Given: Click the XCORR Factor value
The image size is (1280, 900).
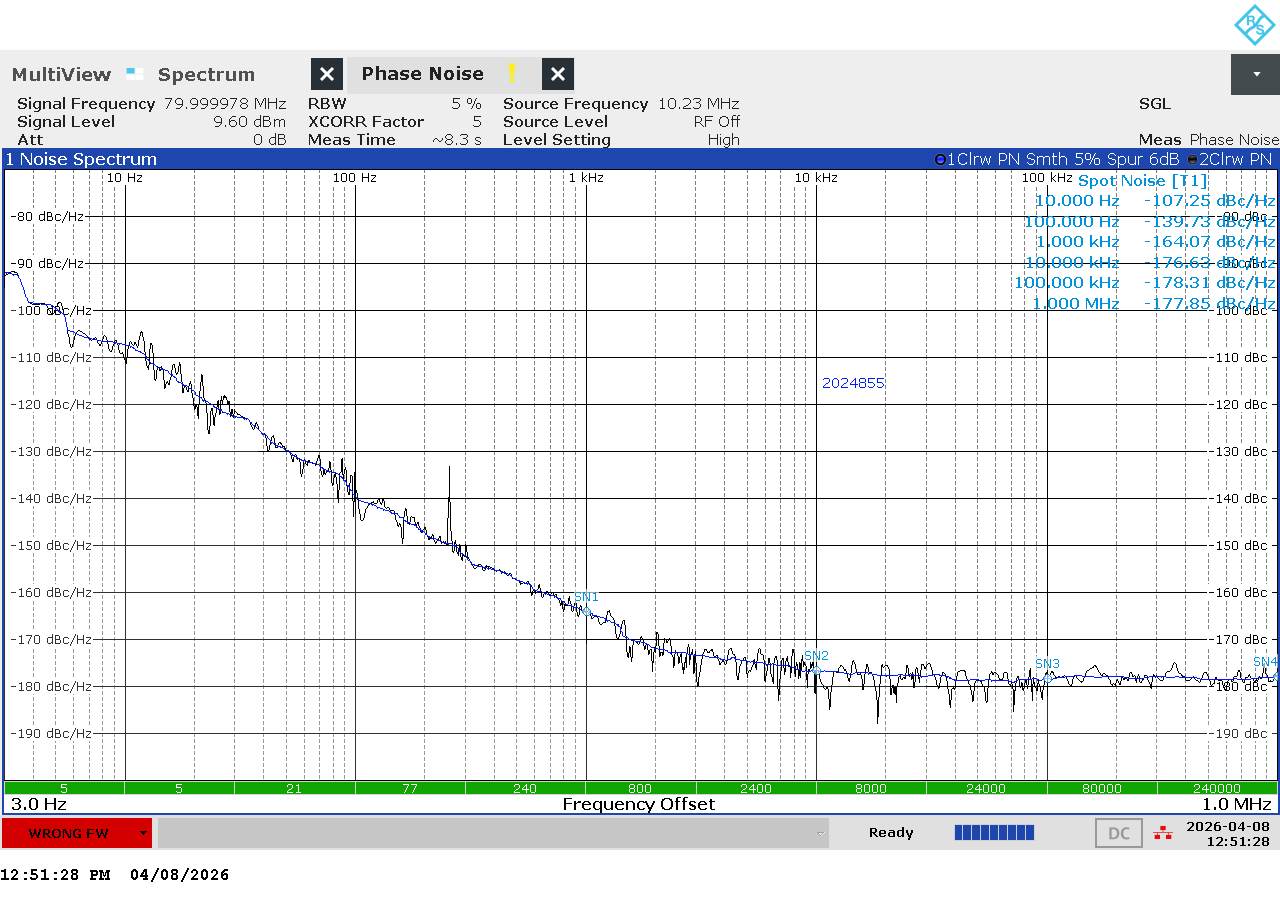Looking at the screenshot, I should (477, 122).
